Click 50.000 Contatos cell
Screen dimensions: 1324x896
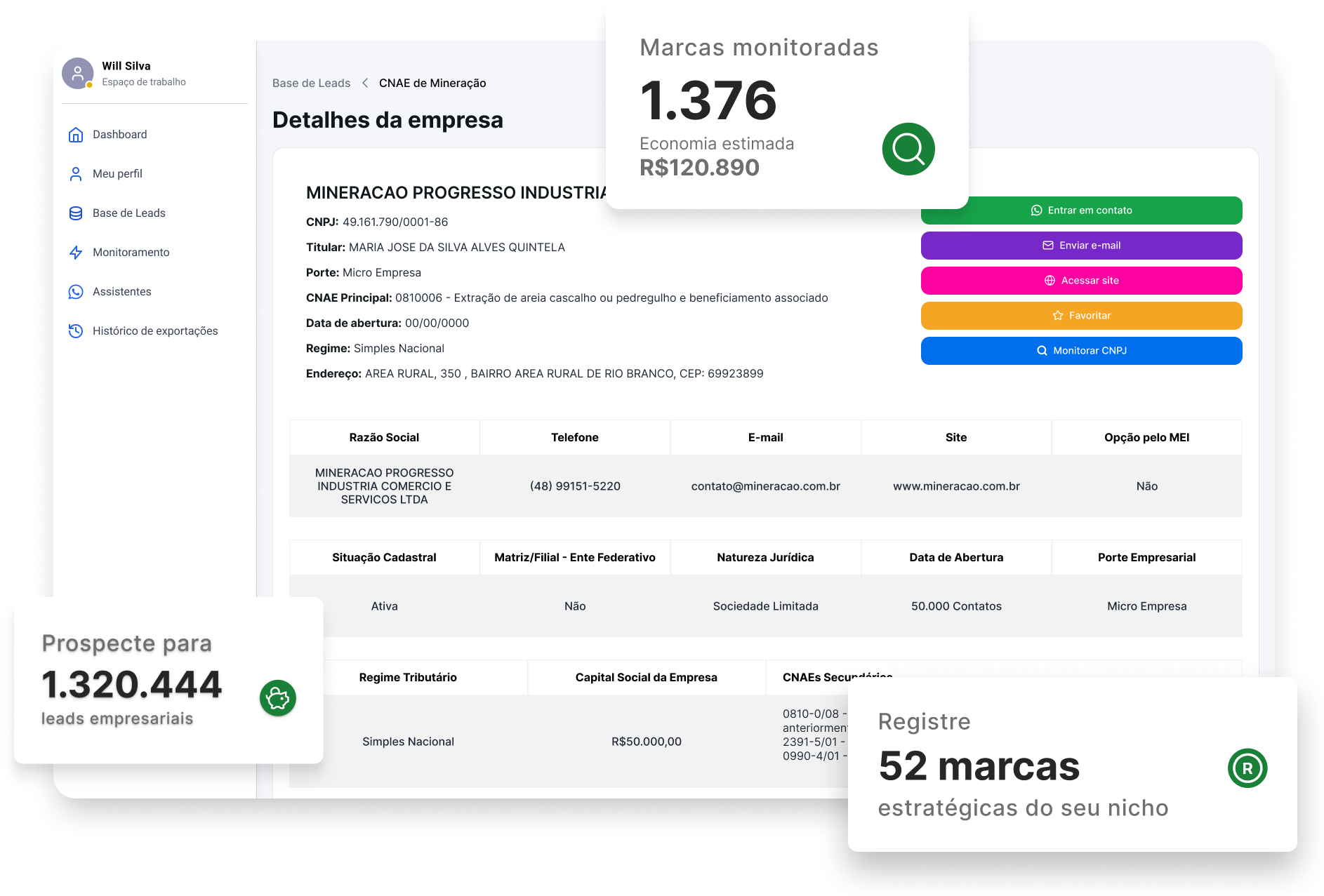(956, 606)
